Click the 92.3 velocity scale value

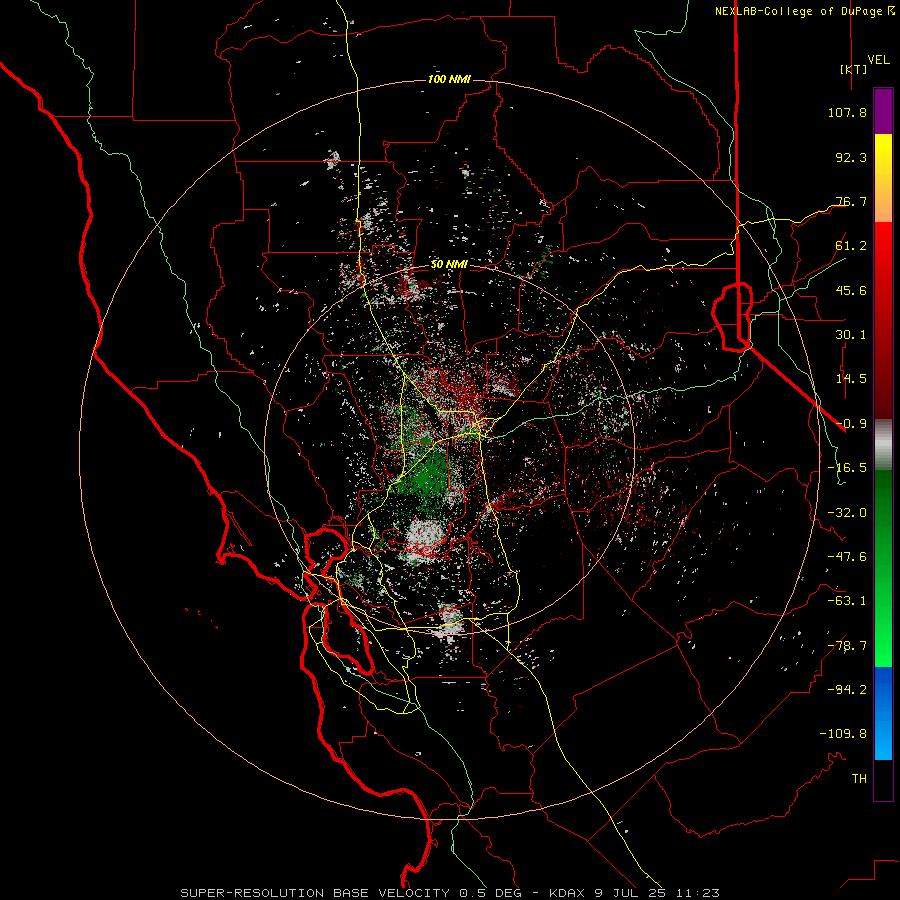coord(851,157)
